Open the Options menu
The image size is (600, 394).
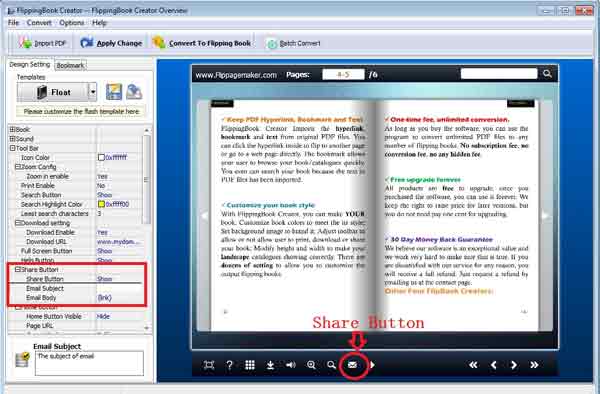pos(72,23)
